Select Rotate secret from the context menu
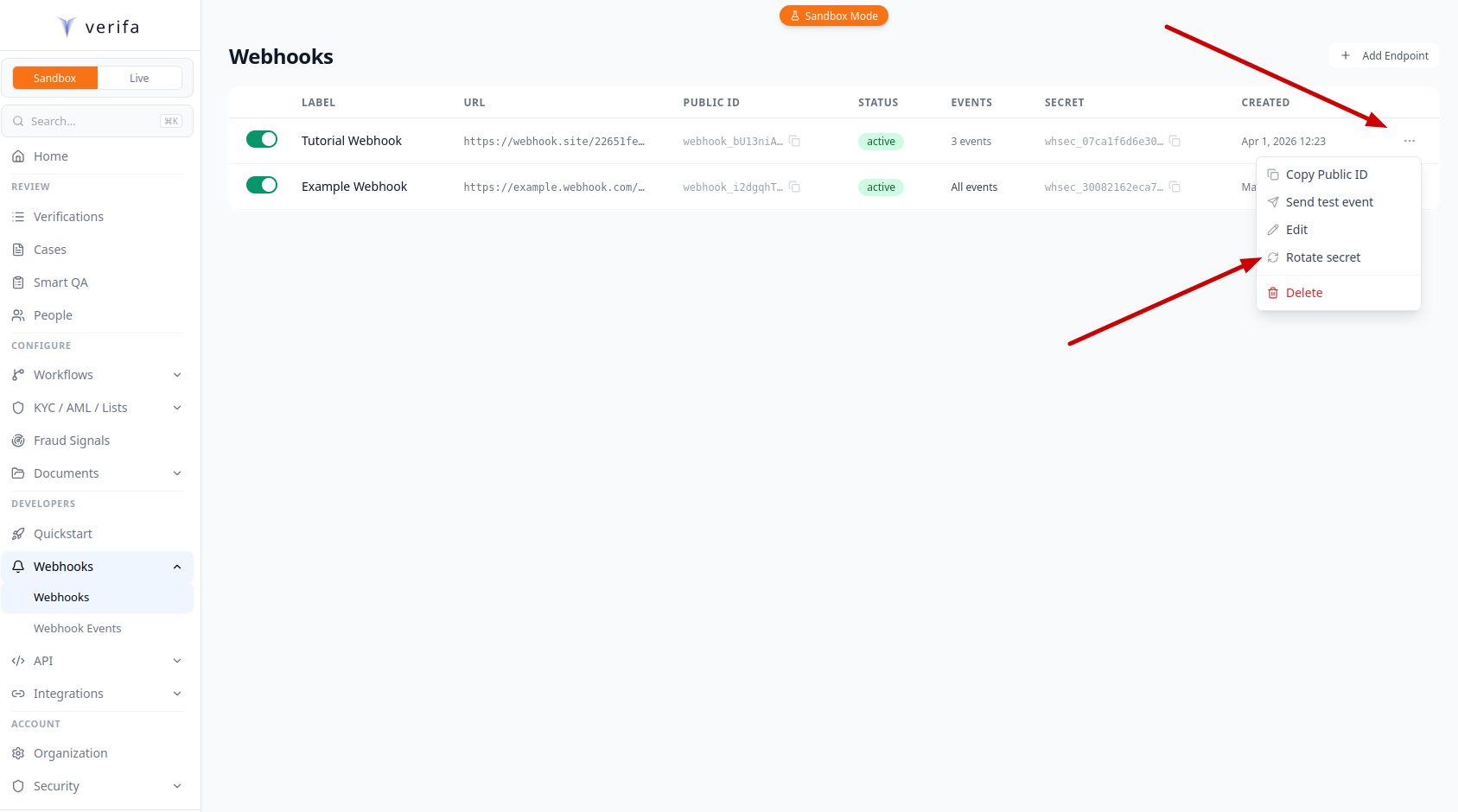This screenshot has width=1458, height=812. pos(1322,257)
